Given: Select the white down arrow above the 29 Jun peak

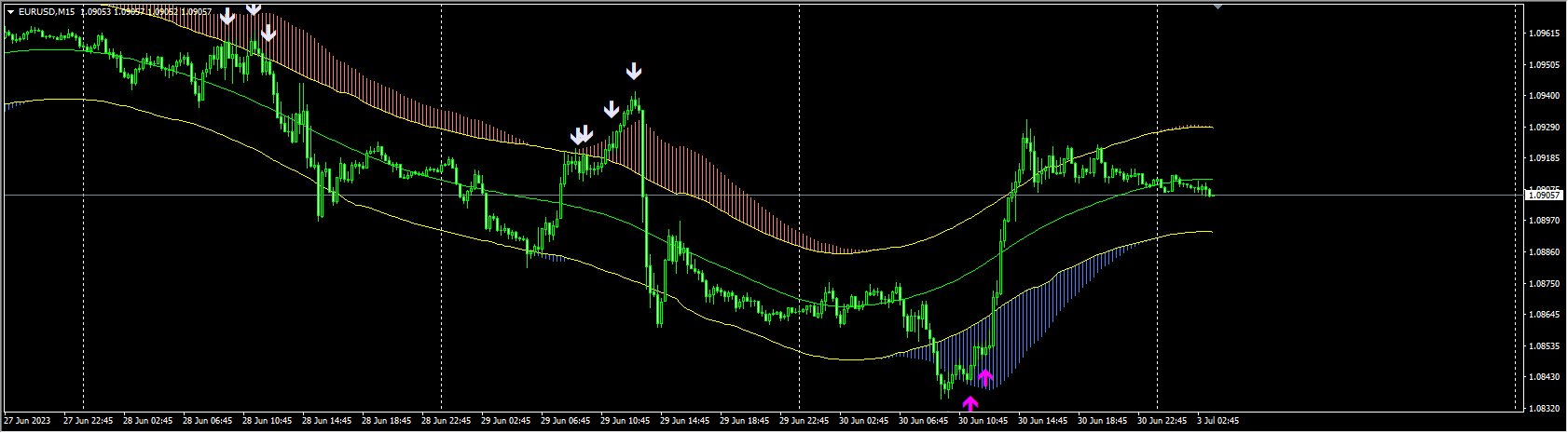Looking at the screenshot, I should pos(634,71).
